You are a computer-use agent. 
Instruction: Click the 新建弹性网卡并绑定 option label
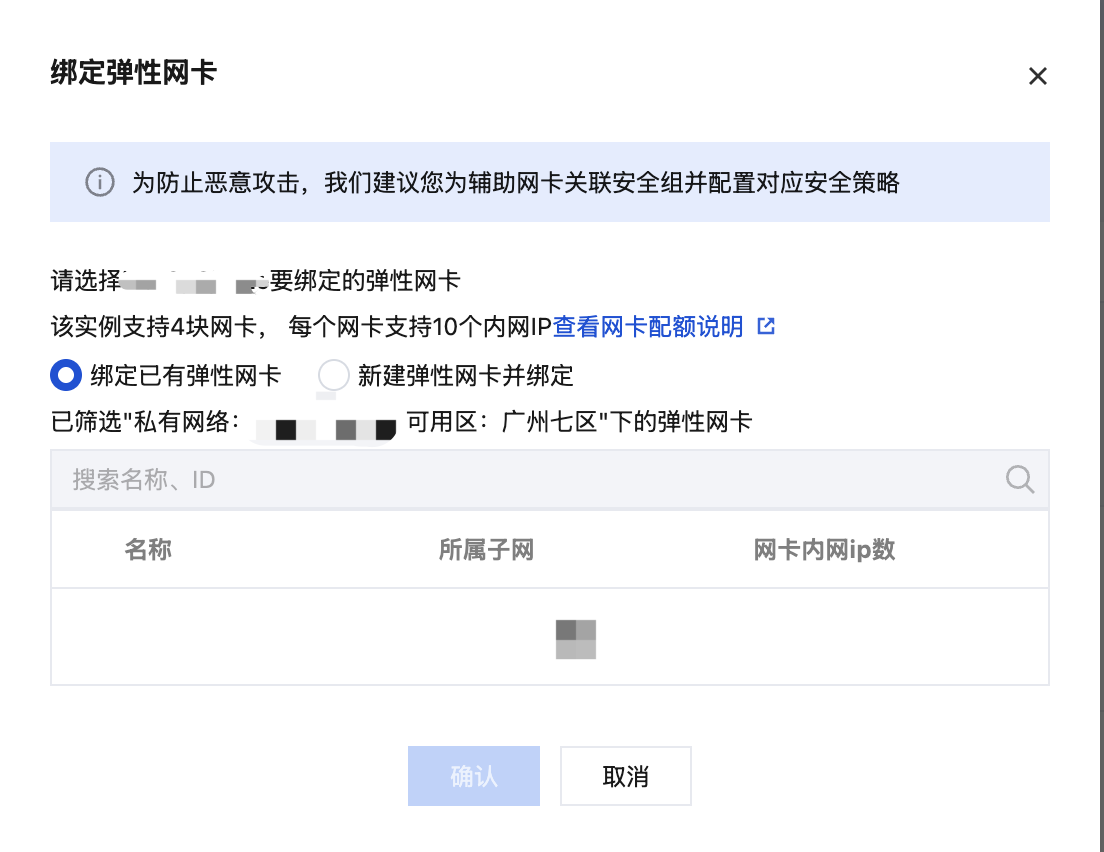(465, 375)
